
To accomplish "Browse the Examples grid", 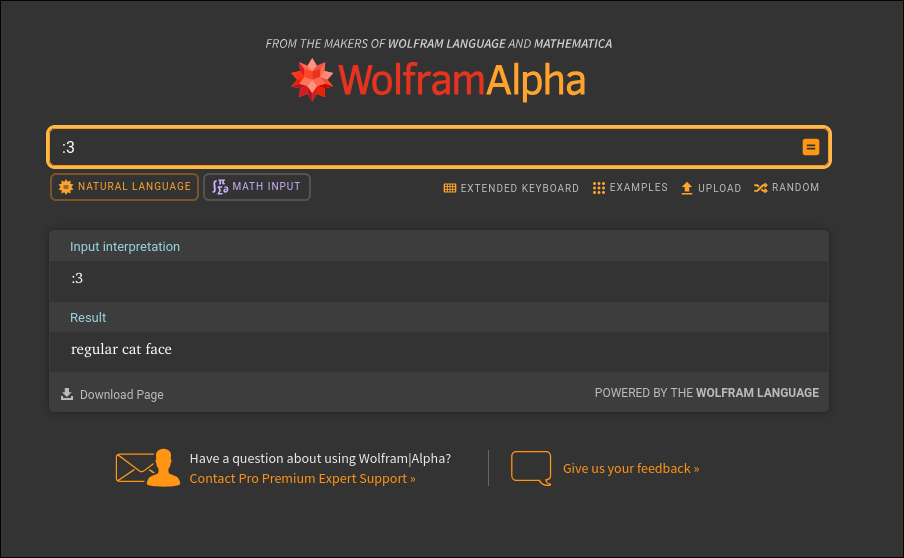I will tap(630, 188).
